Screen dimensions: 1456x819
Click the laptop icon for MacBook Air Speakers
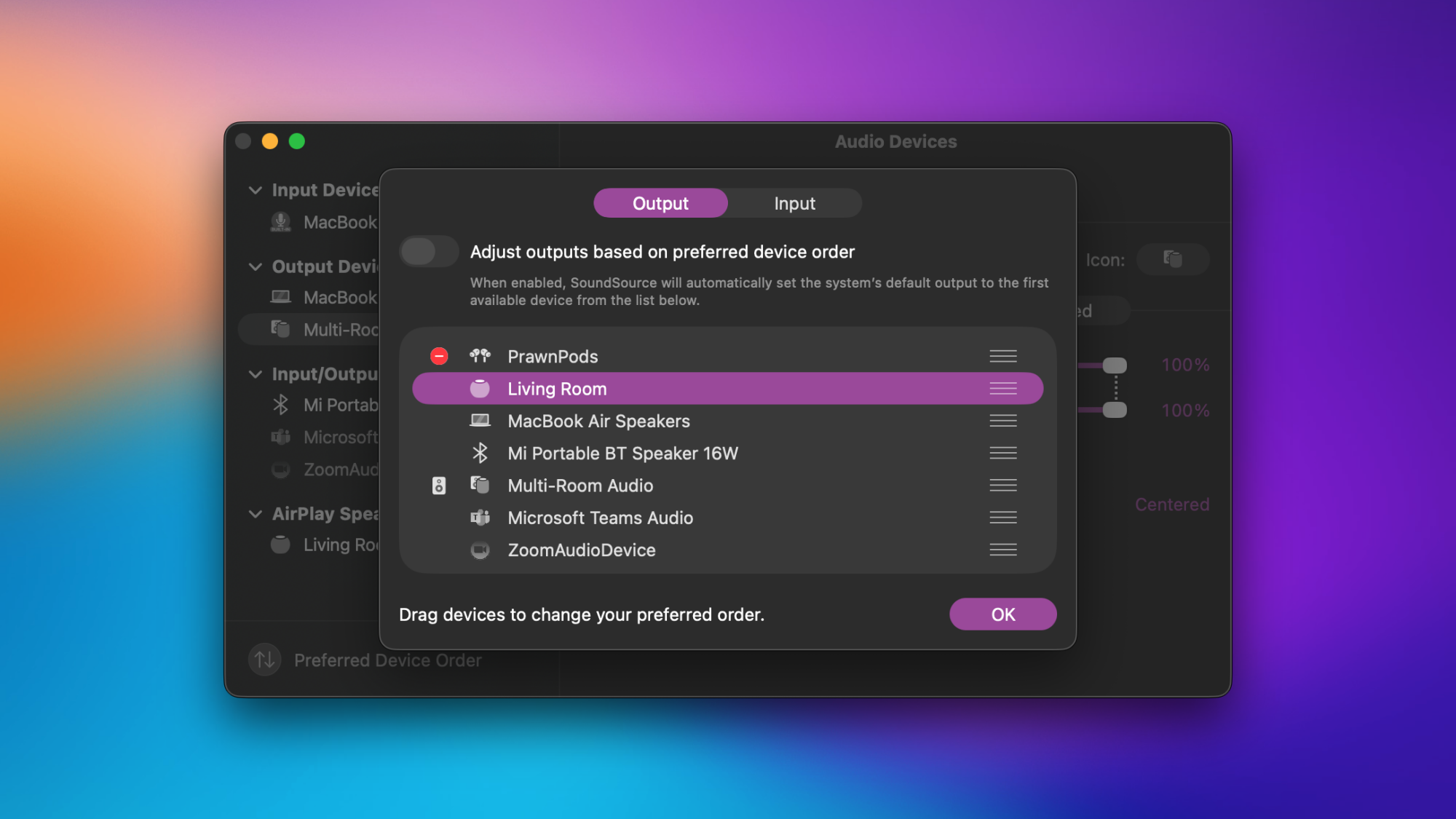tap(480, 421)
